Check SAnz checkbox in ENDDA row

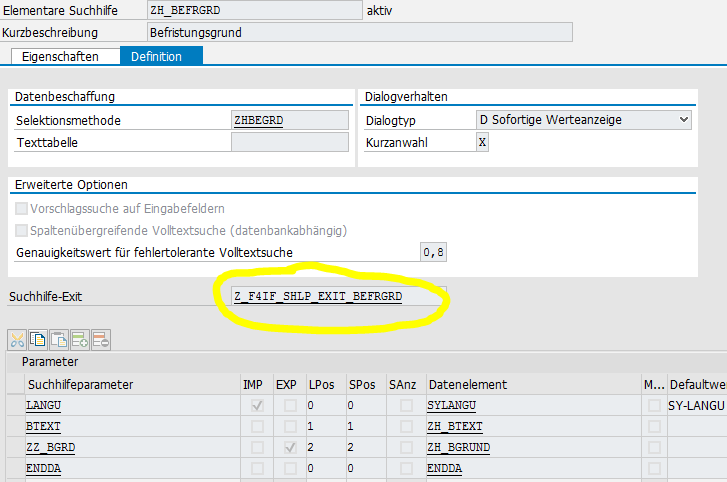point(406,468)
